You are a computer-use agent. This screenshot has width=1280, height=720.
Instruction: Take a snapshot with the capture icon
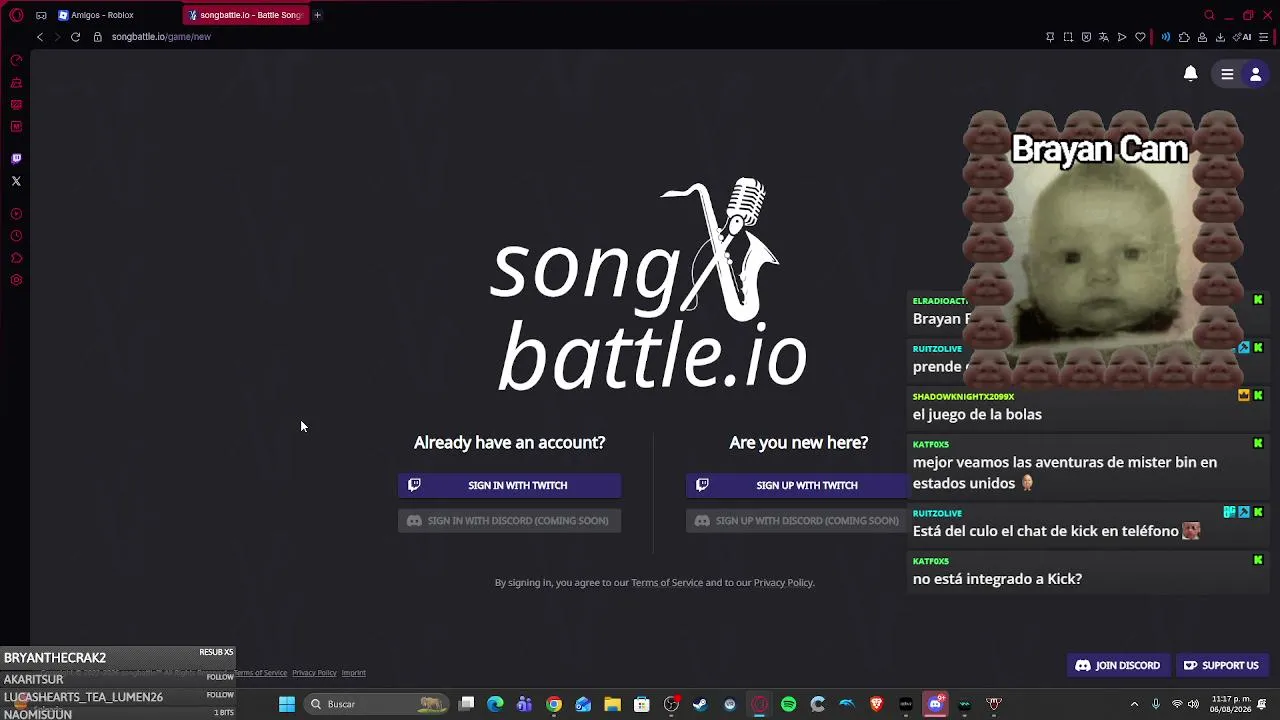(x=1068, y=37)
